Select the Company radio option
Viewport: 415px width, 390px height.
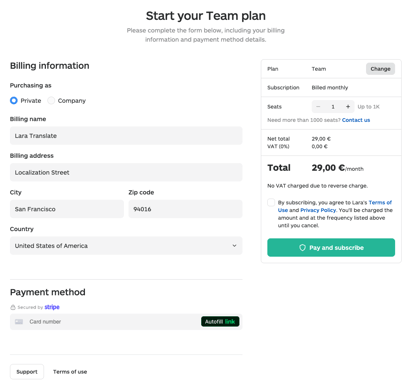pyautogui.click(x=51, y=100)
